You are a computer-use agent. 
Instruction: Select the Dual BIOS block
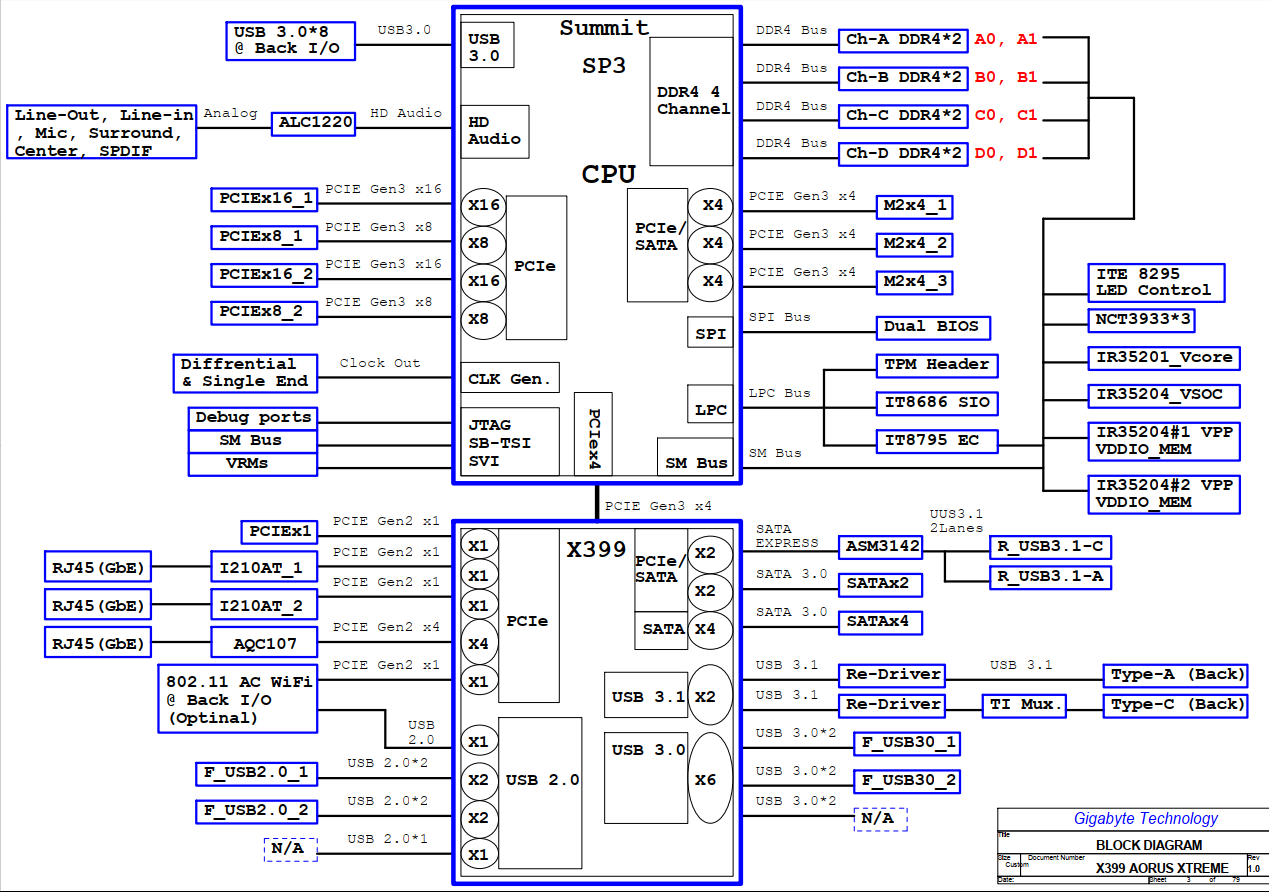click(933, 327)
